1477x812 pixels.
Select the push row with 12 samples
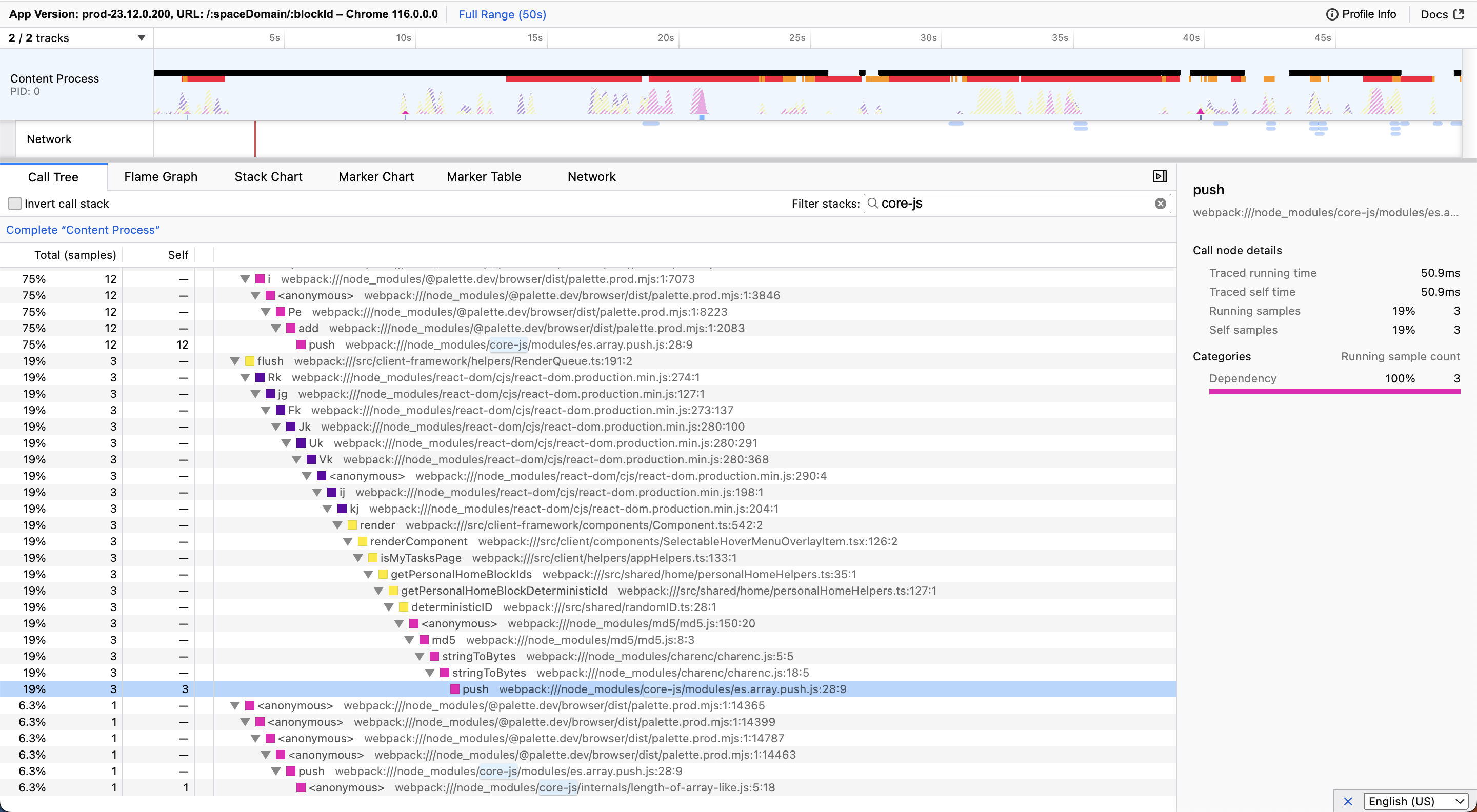tap(588, 344)
